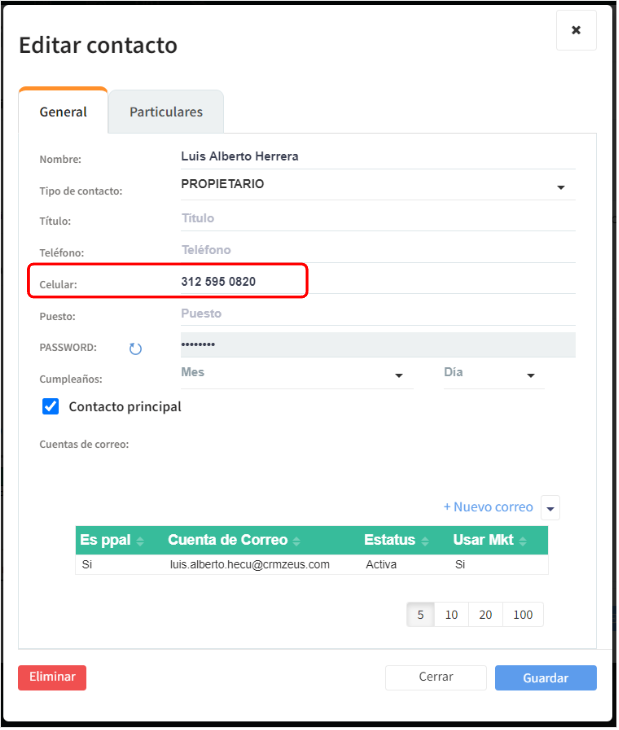Open the Tipo de contacto dropdown

560,187
